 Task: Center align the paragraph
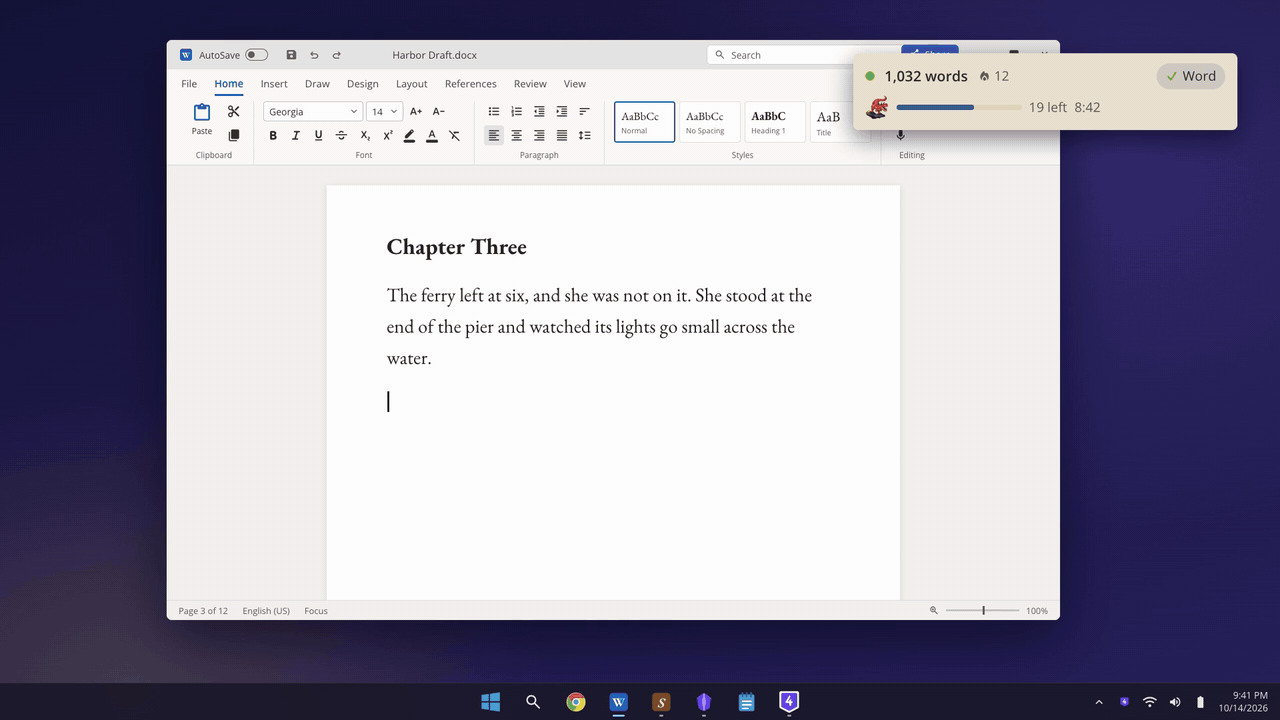click(517, 135)
